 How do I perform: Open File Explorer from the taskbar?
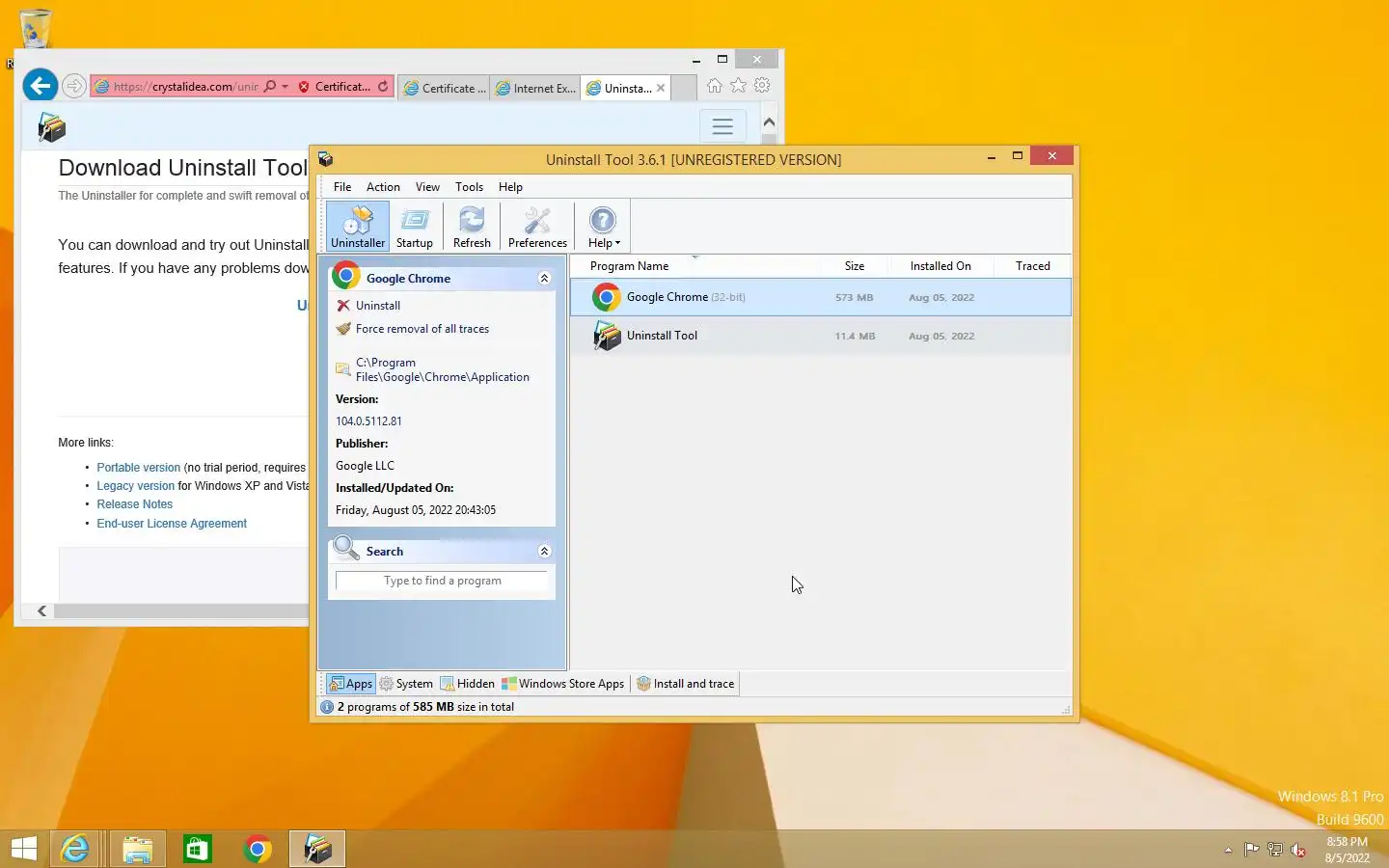(x=138, y=849)
